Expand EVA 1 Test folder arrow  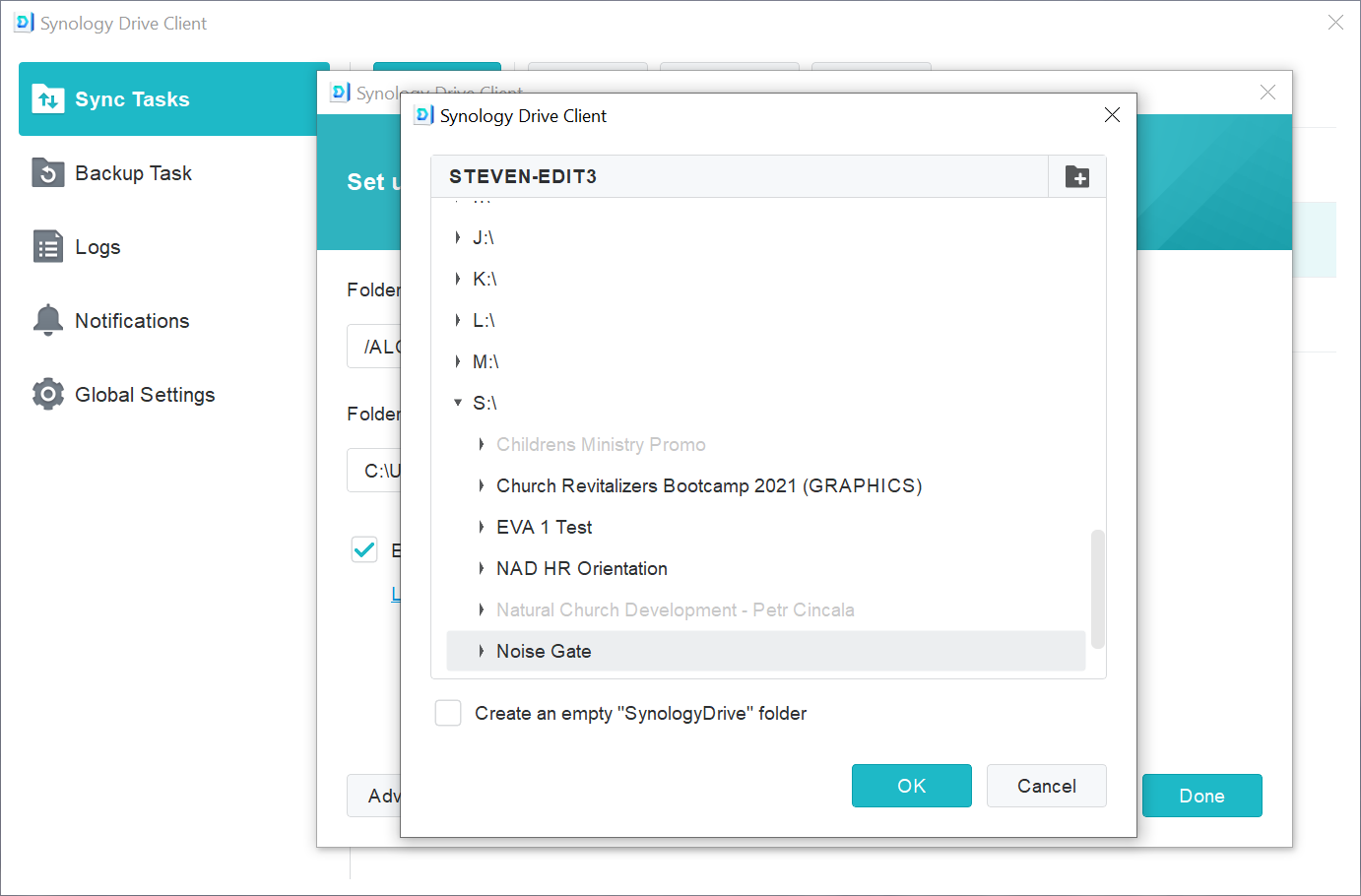[482, 527]
